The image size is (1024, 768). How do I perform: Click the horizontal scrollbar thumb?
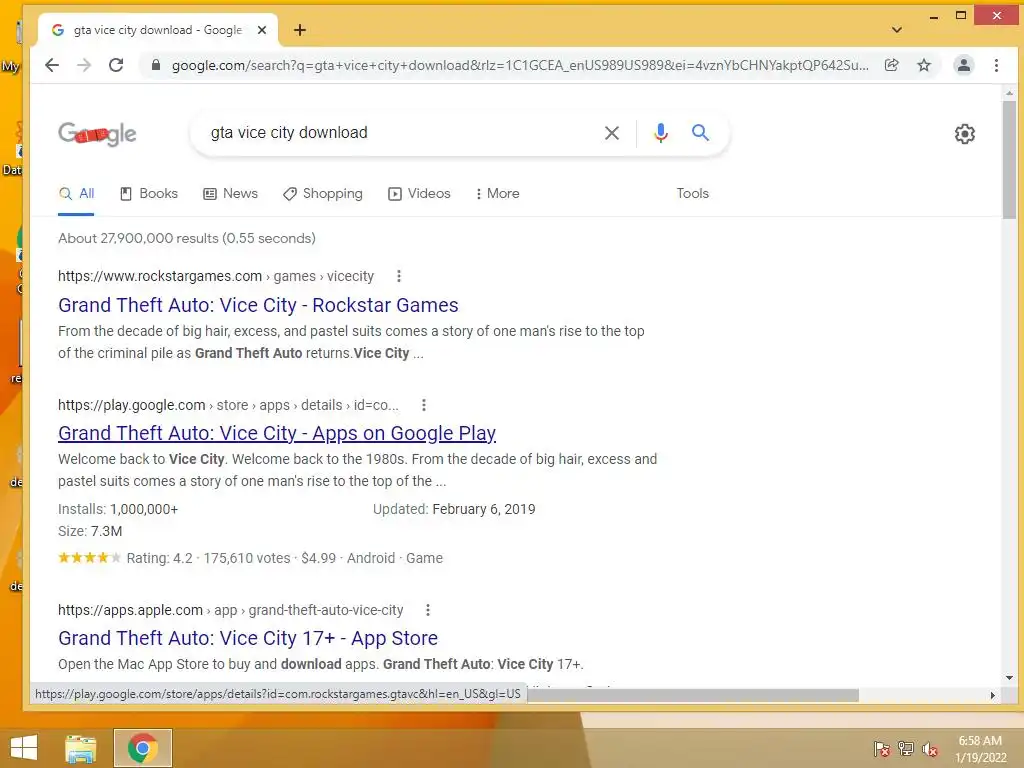692,695
